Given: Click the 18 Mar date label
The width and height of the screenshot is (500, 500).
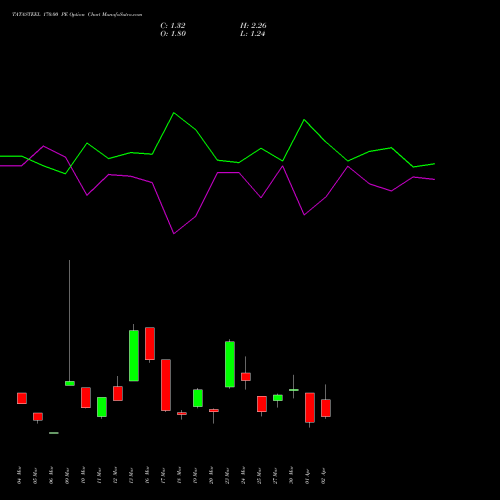Looking at the screenshot, I should click(x=179, y=475).
